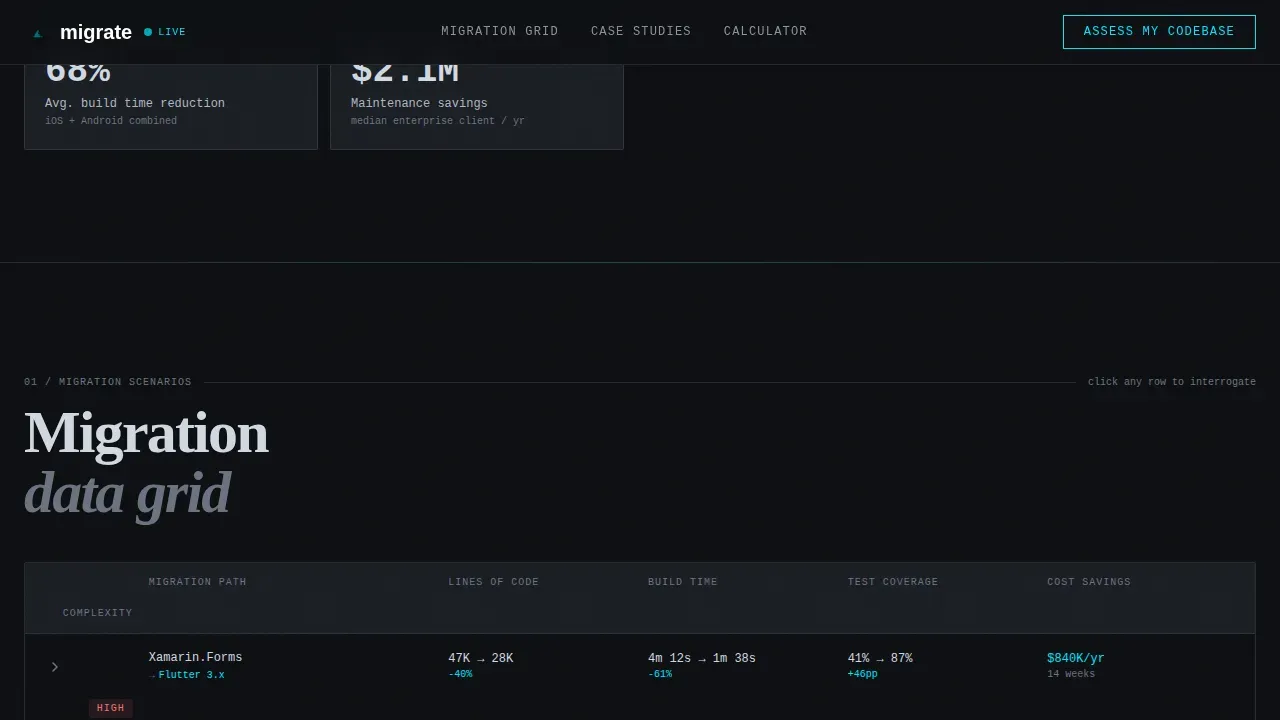Expand the Xamarin.Forms row chevron
This screenshot has width=1280, height=720.
(x=55, y=667)
